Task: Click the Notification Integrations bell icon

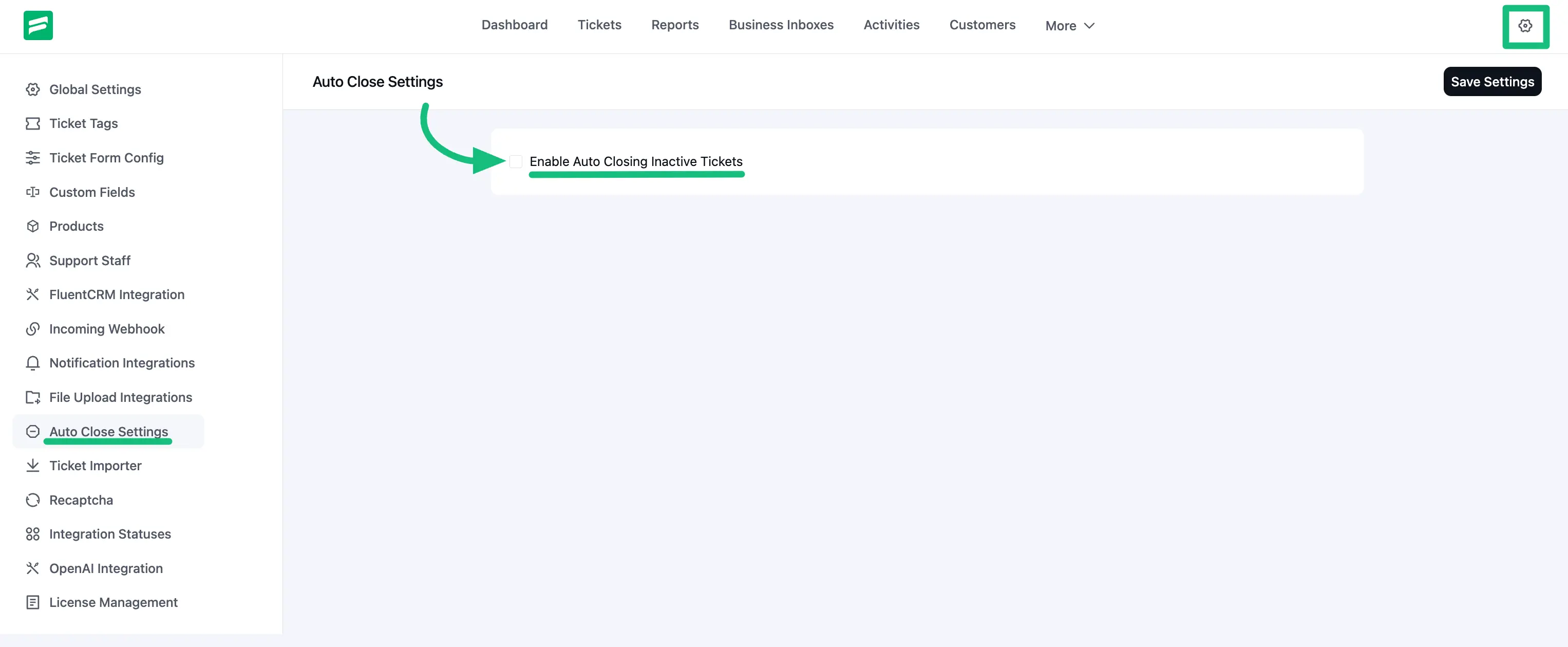Action: click(x=33, y=362)
